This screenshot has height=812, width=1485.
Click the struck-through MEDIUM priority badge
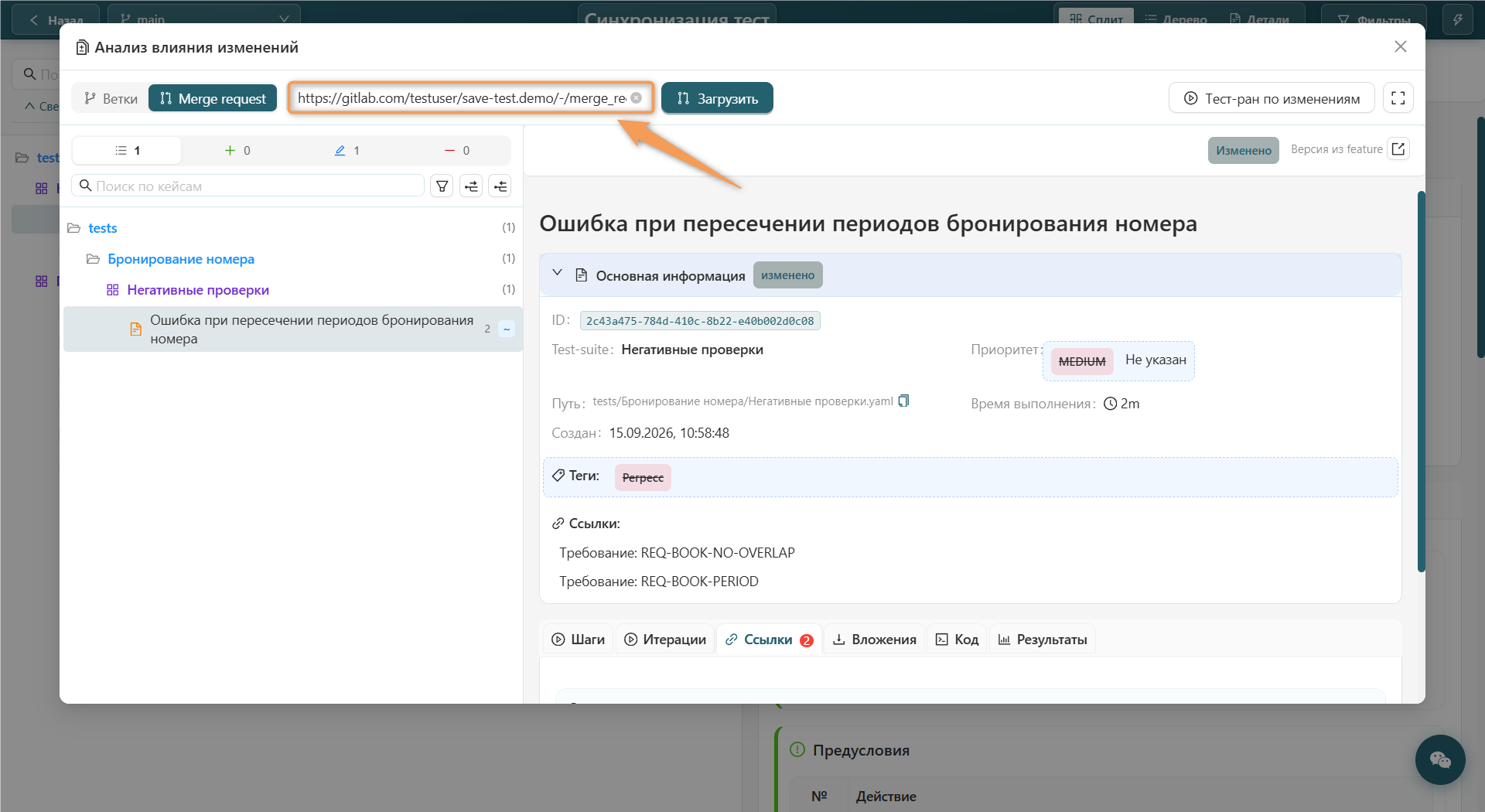pyautogui.click(x=1081, y=361)
